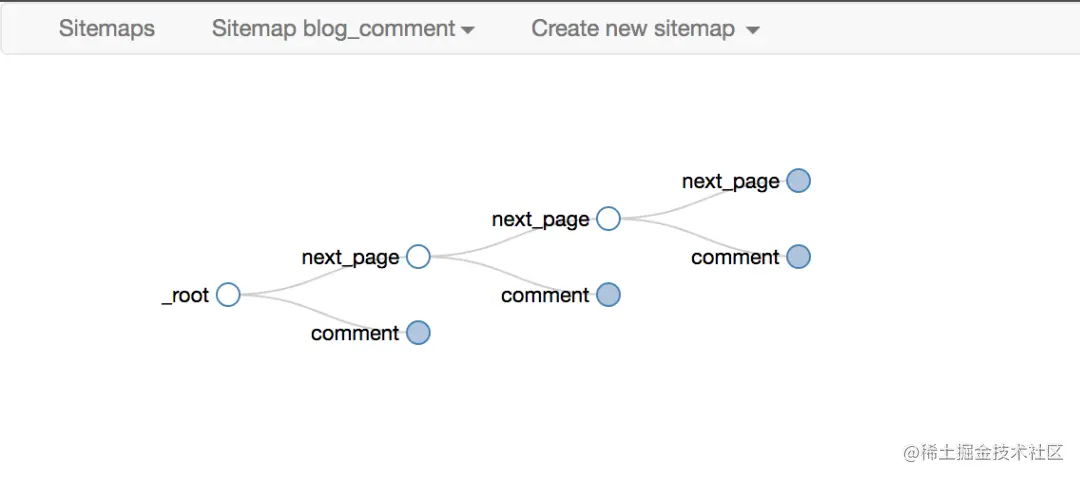Click the caret after Create new sitemap
The image size is (1080, 479).
coord(753,31)
